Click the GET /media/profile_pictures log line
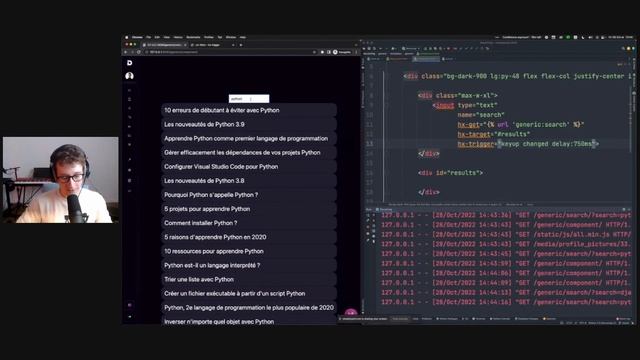Screen dimensions: 640x360 506,244
